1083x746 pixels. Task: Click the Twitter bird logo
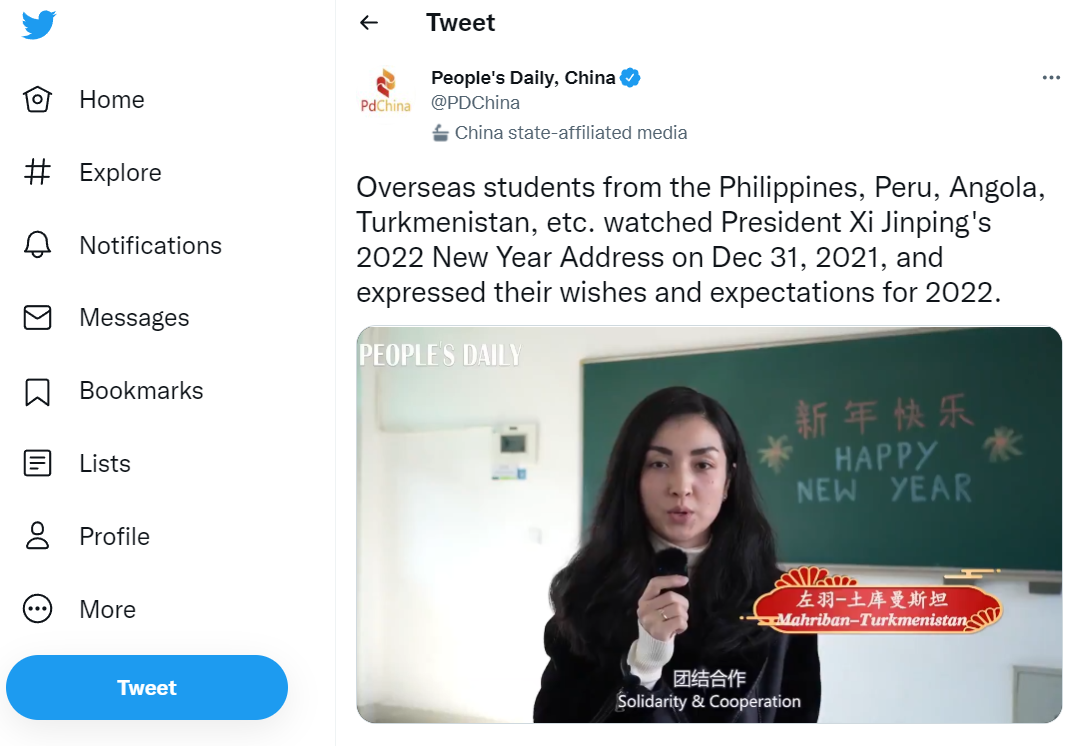[39, 25]
